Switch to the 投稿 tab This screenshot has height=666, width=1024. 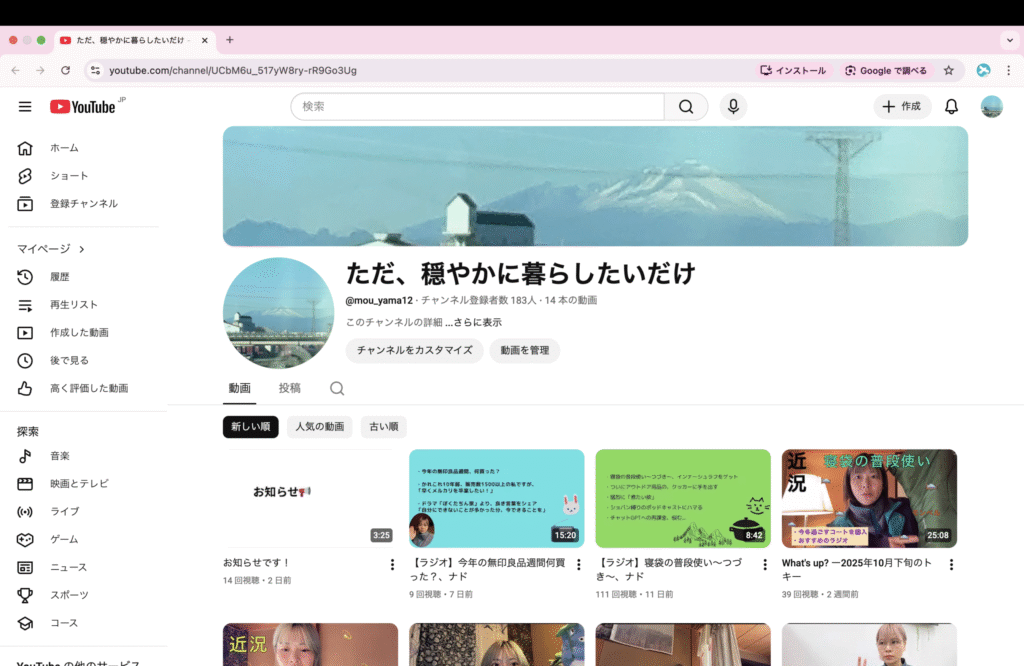[289, 388]
